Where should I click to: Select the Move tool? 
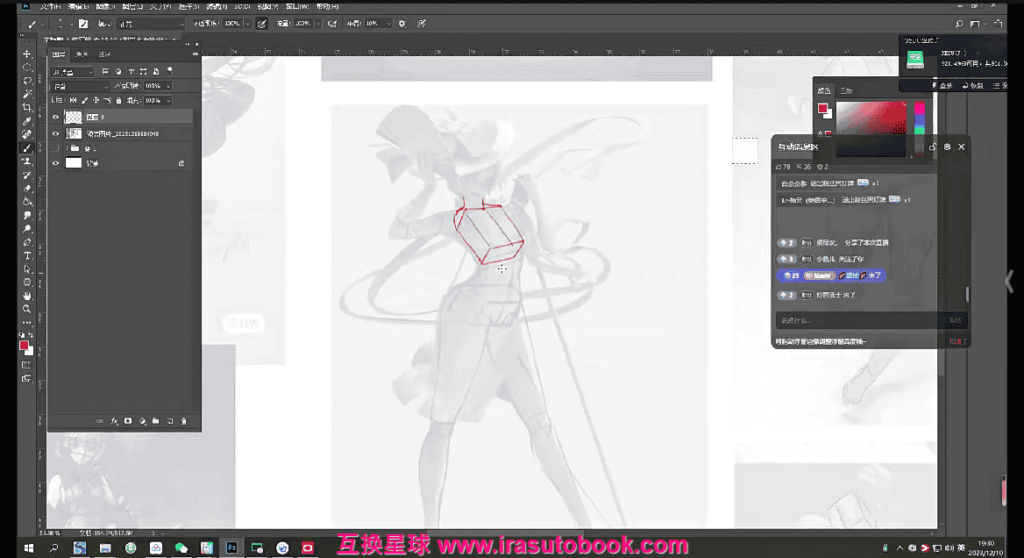tap(27, 54)
